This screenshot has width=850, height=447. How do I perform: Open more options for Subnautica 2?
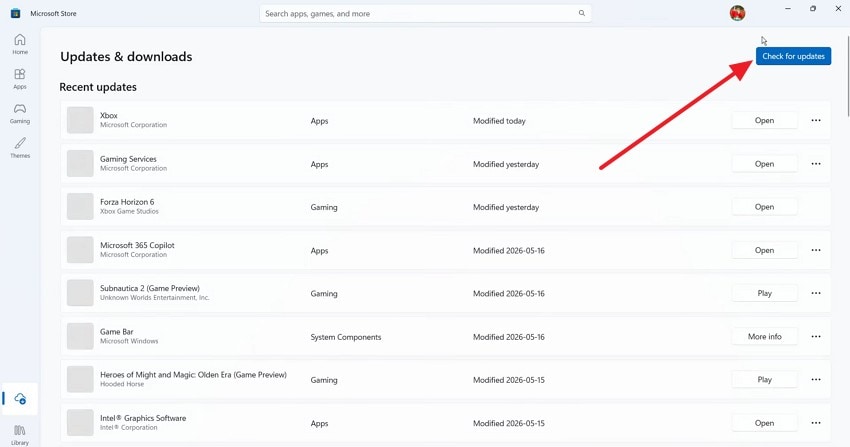pyautogui.click(x=816, y=293)
